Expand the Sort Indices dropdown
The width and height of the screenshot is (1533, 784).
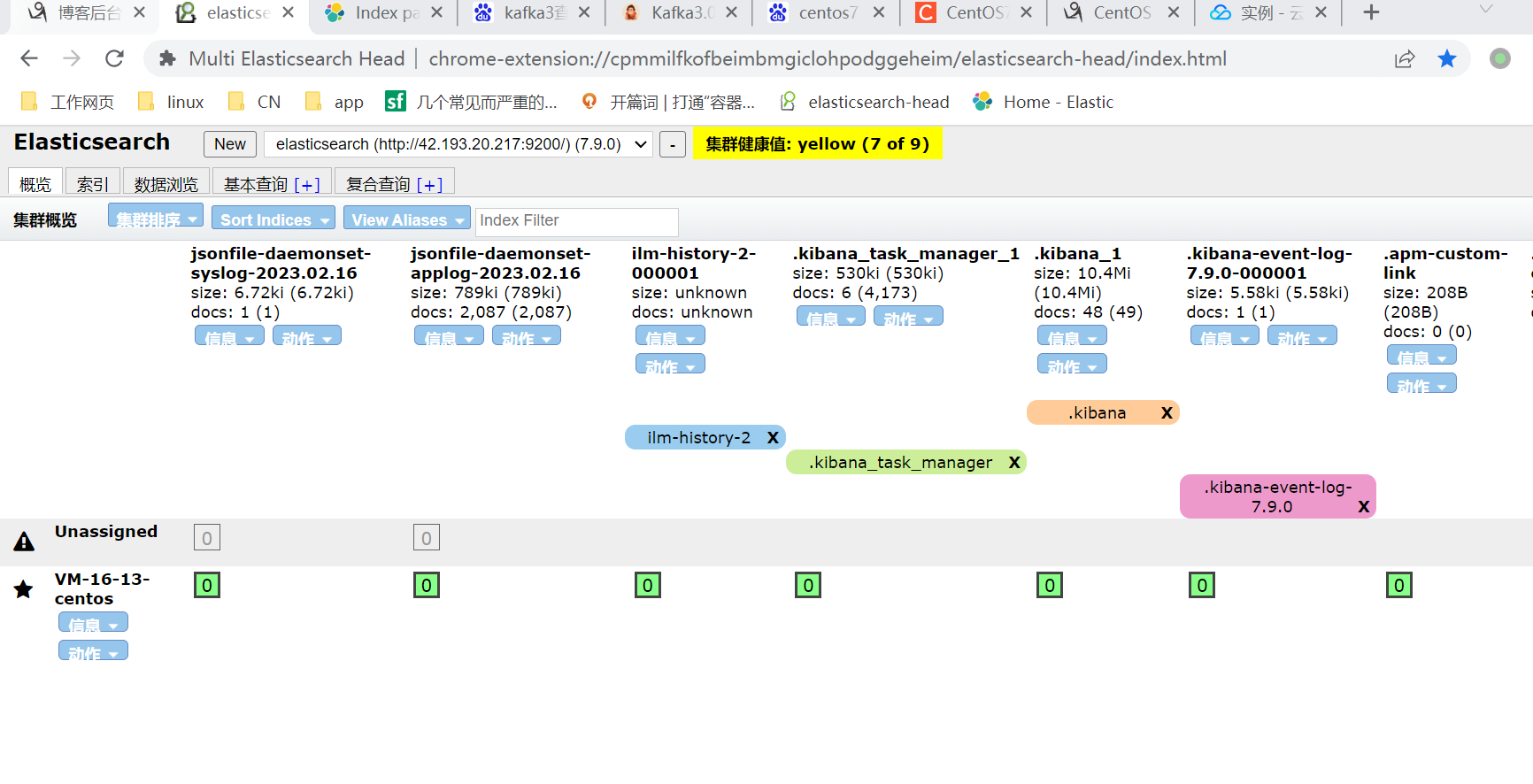coord(273,218)
